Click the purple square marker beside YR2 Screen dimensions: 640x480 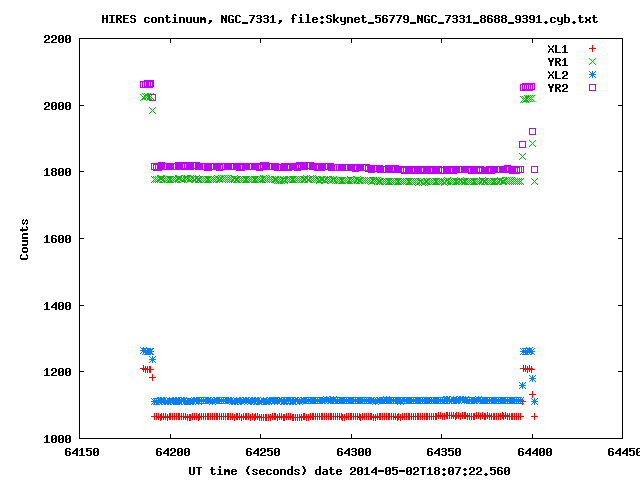point(592,87)
